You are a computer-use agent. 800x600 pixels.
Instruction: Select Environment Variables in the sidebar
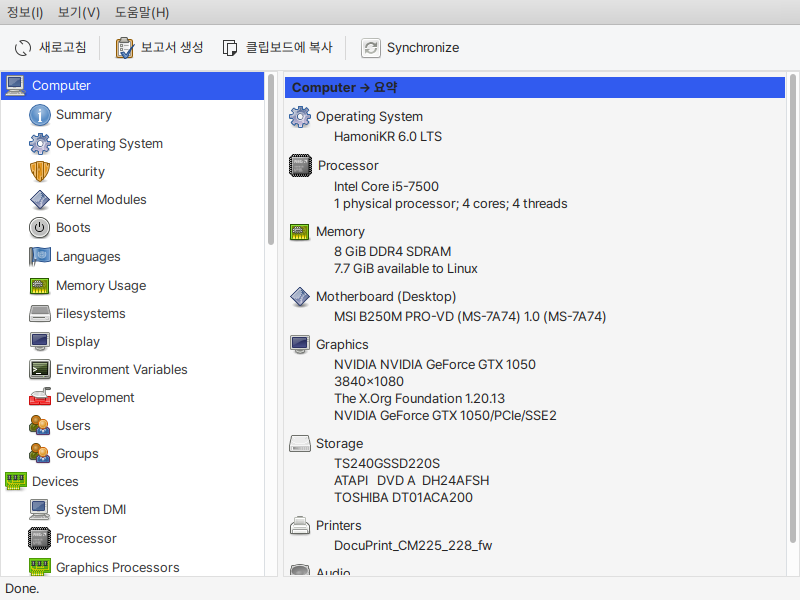pyautogui.click(x=121, y=370)
